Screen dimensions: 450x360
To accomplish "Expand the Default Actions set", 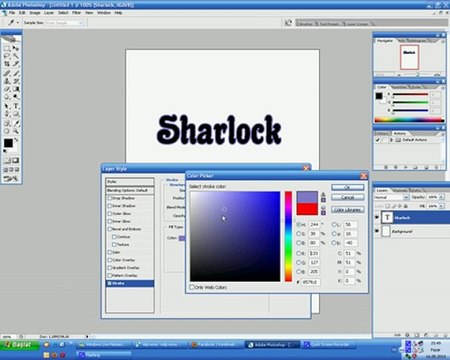I will point(391,140).
